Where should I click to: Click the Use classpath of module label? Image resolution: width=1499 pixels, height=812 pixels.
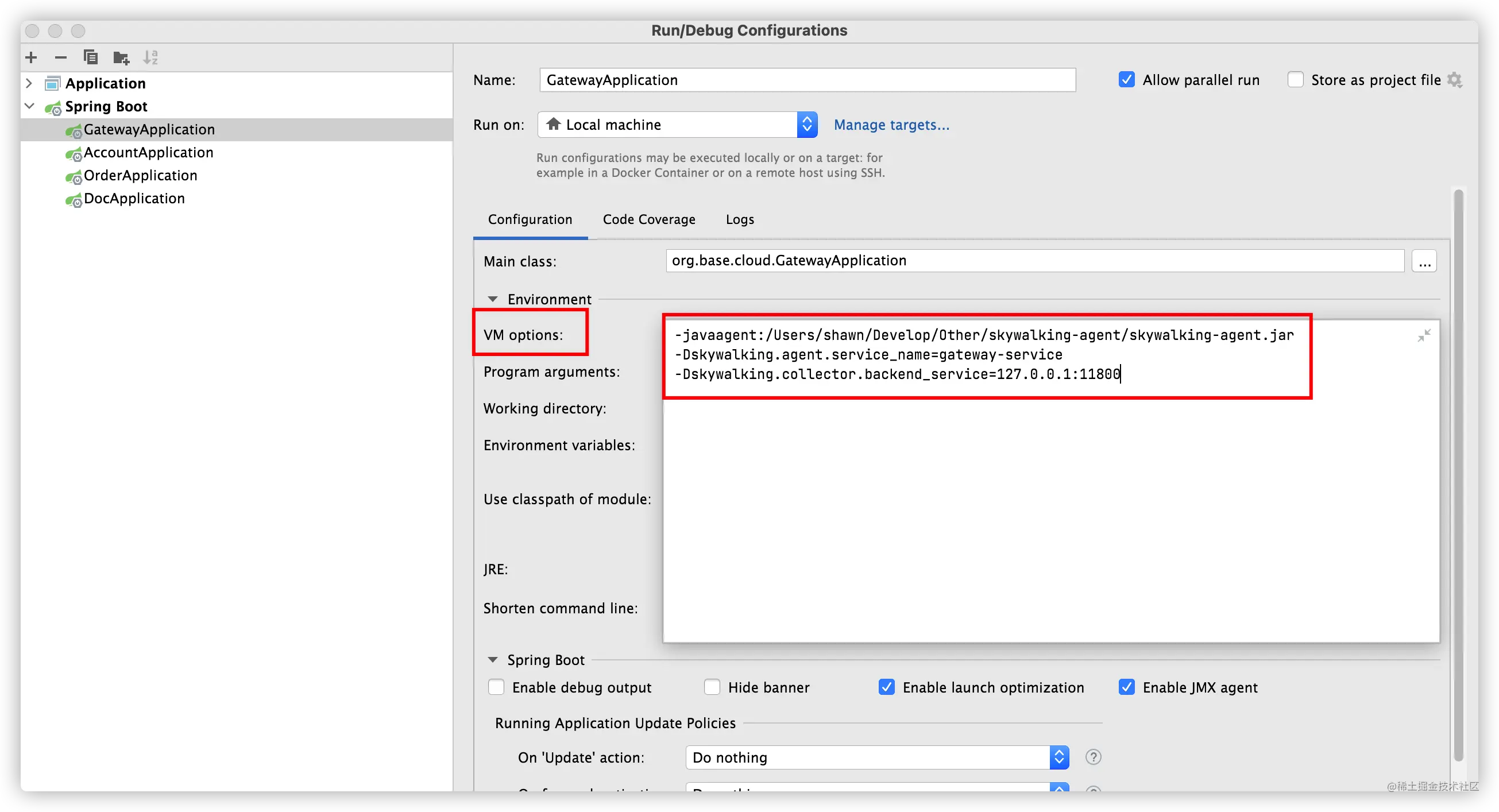click(567, 500)
